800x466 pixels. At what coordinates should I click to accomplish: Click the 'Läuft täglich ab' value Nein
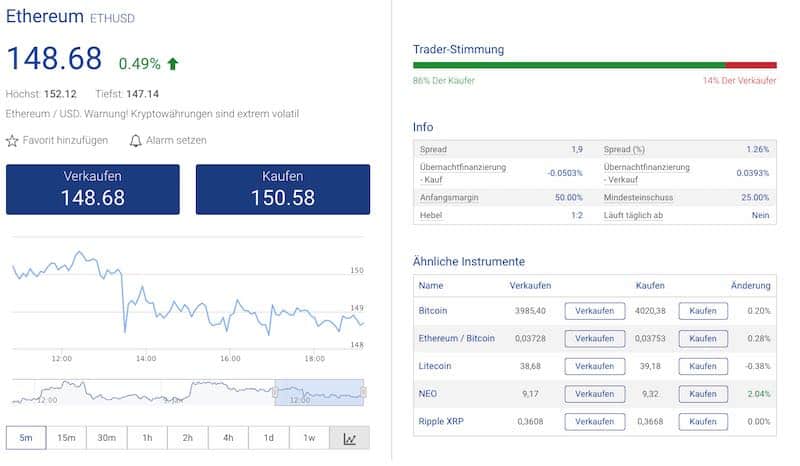760,215
